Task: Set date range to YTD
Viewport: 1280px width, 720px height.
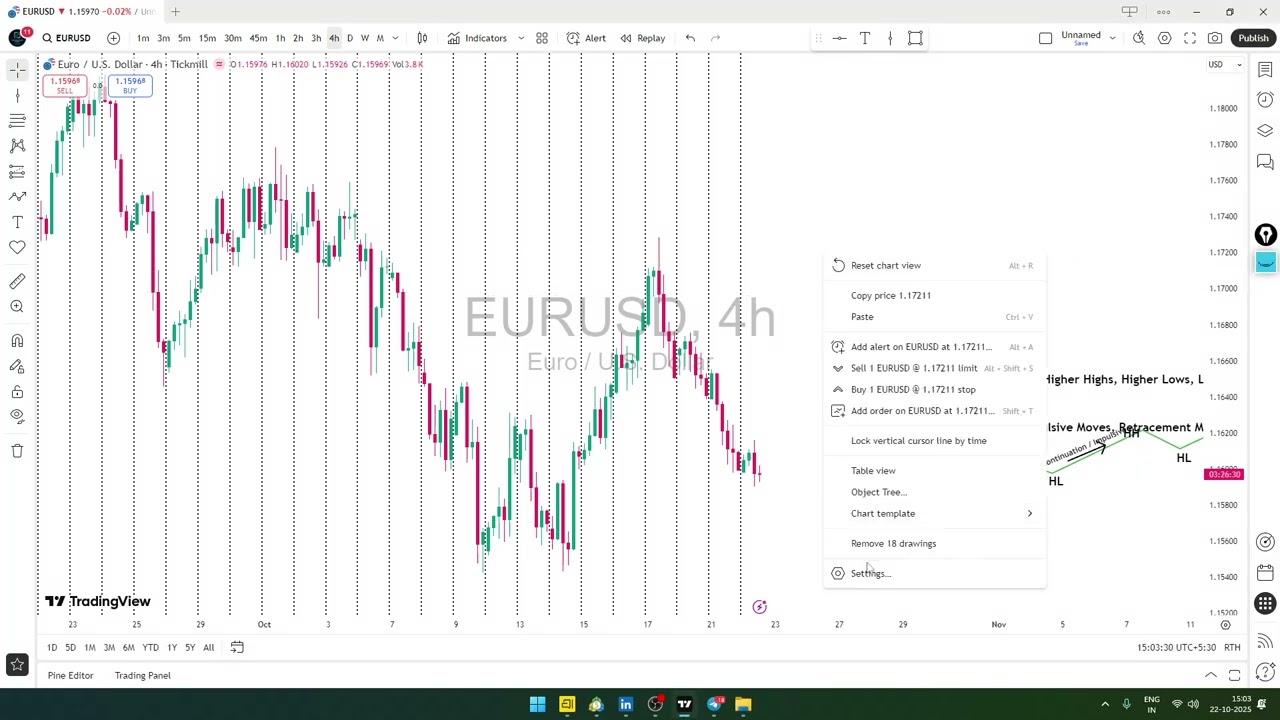Action: (150, 648)
